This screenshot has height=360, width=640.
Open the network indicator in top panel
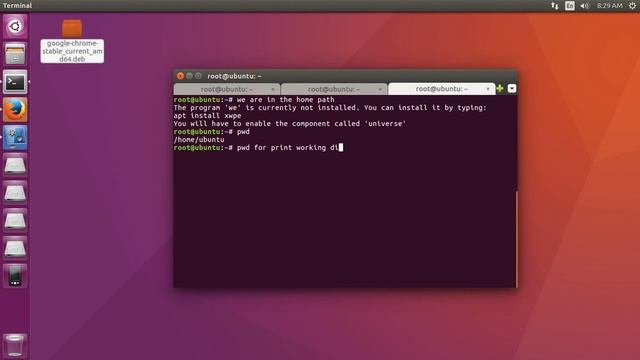(554, 6)
